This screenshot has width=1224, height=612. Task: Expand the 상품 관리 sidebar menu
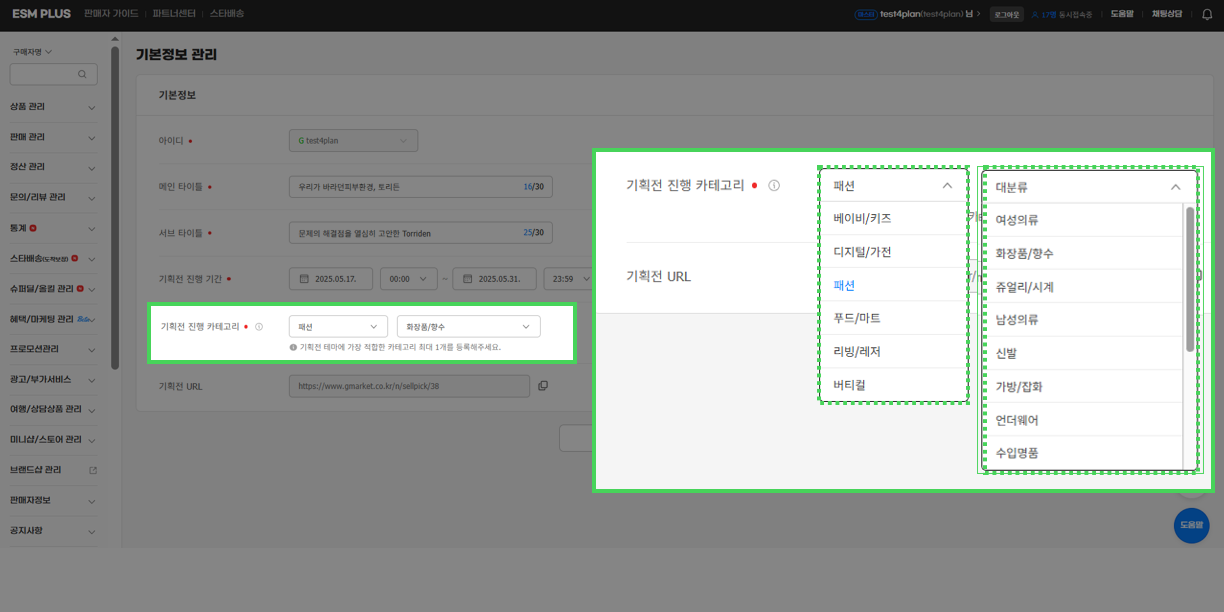point(53,106)
